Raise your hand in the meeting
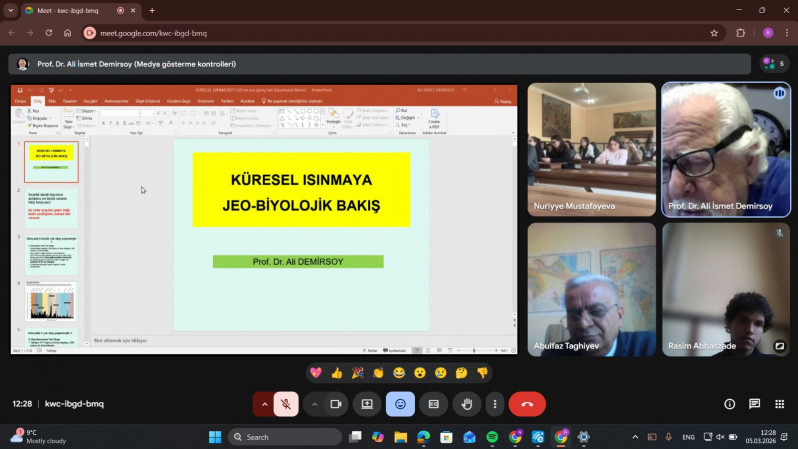Image resolution: width=798 pixels, height=449 pixels. click(467, 404)
